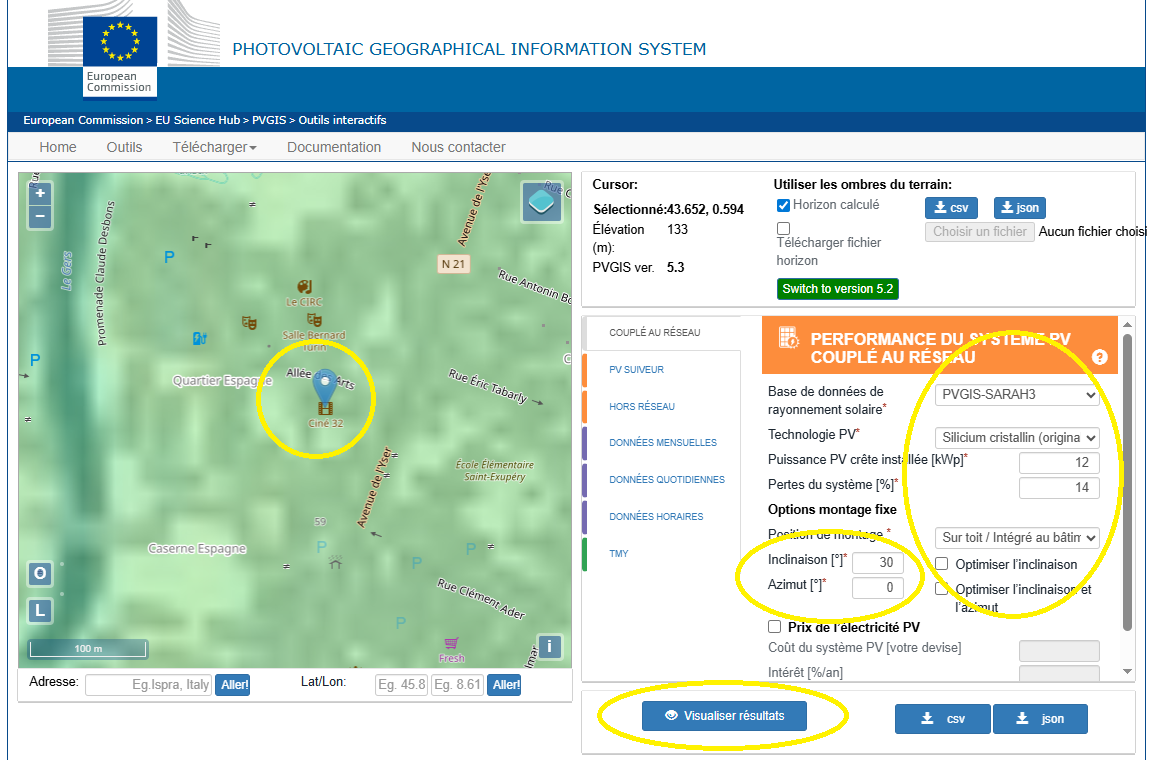
Task: Expand the Technologie PV dropdown
Action: click(x=1017, y=438)
